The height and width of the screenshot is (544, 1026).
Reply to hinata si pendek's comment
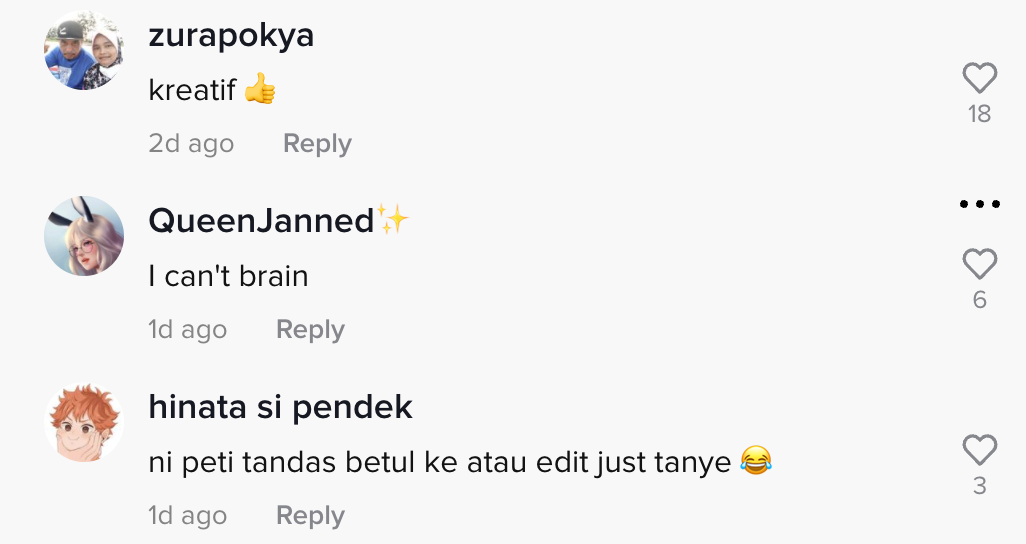310,515
